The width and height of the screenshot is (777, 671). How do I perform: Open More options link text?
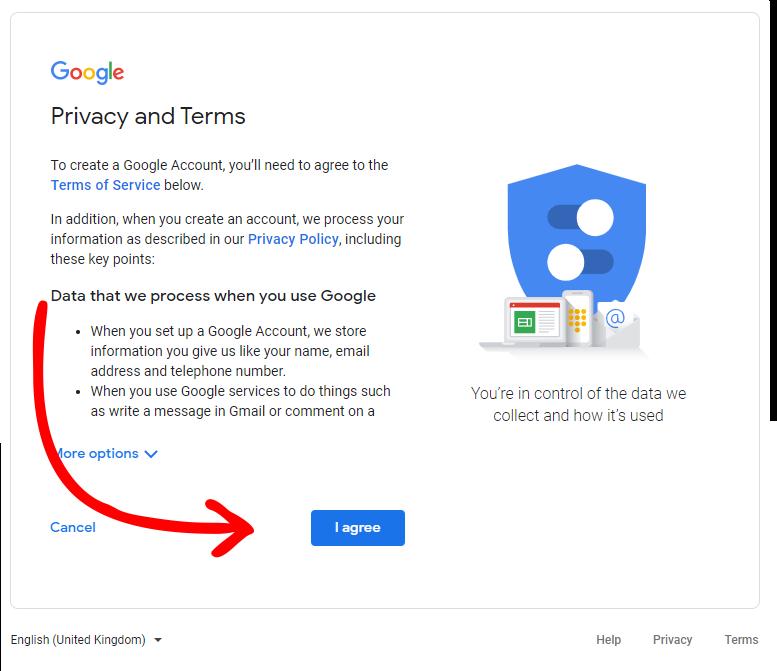click(96, 453)
